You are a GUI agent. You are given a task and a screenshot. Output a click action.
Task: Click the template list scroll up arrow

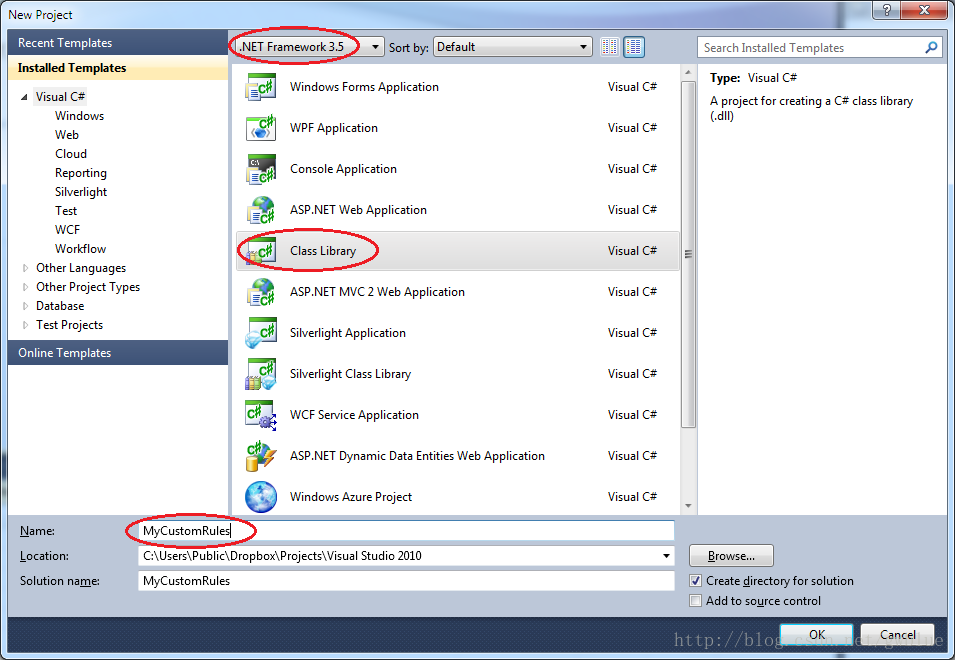688,72
